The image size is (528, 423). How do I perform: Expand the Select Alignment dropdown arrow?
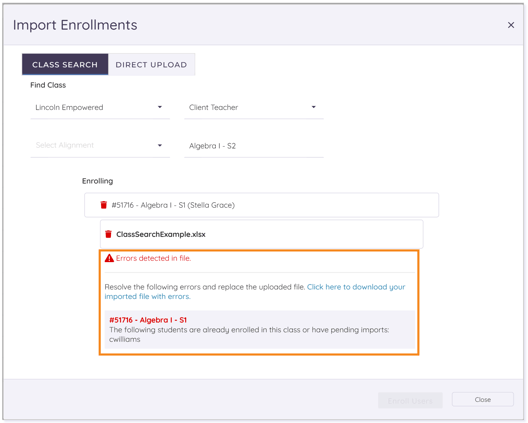(160, 145)
